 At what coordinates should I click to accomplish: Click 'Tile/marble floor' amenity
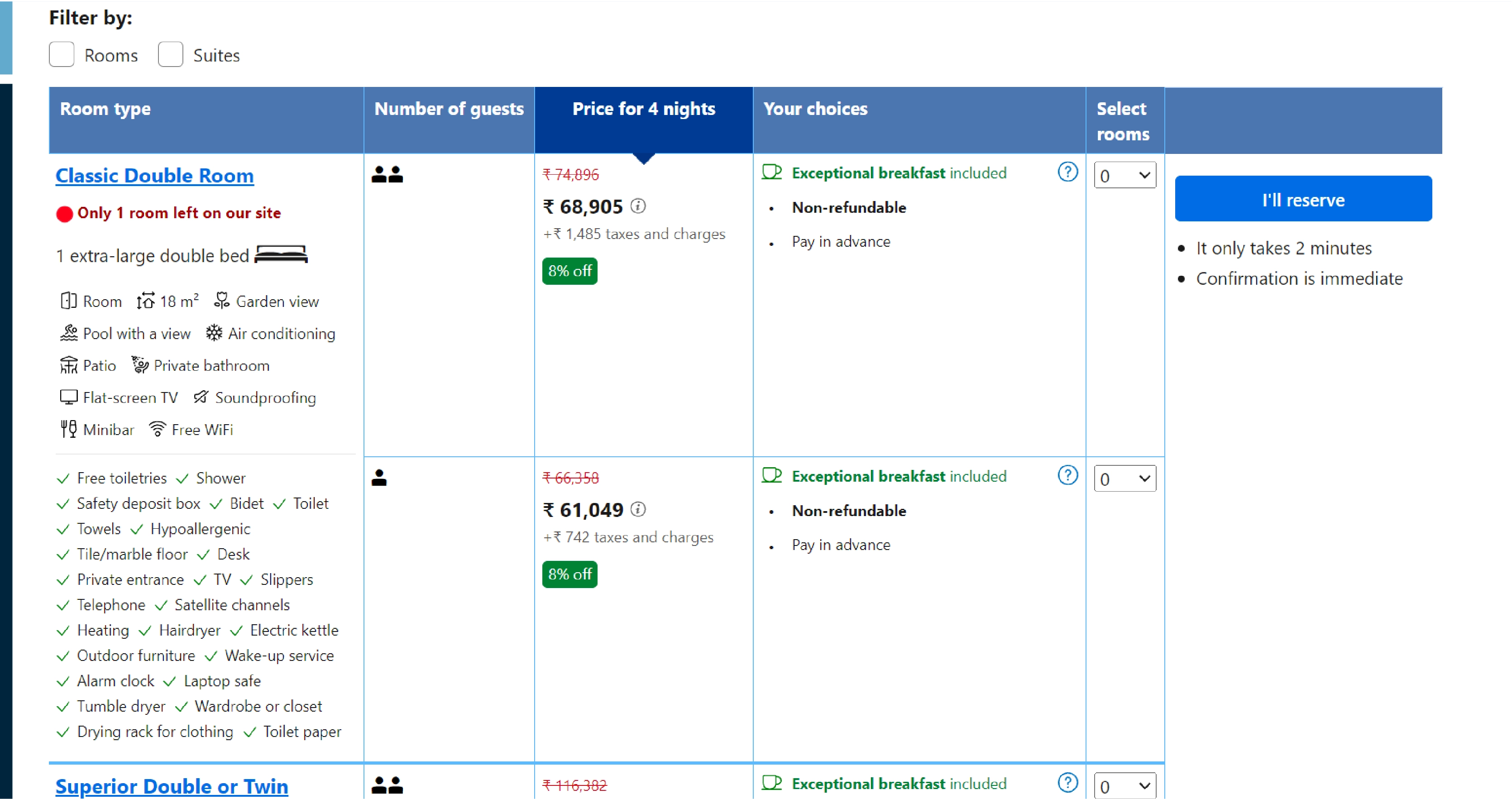[132, 554]
